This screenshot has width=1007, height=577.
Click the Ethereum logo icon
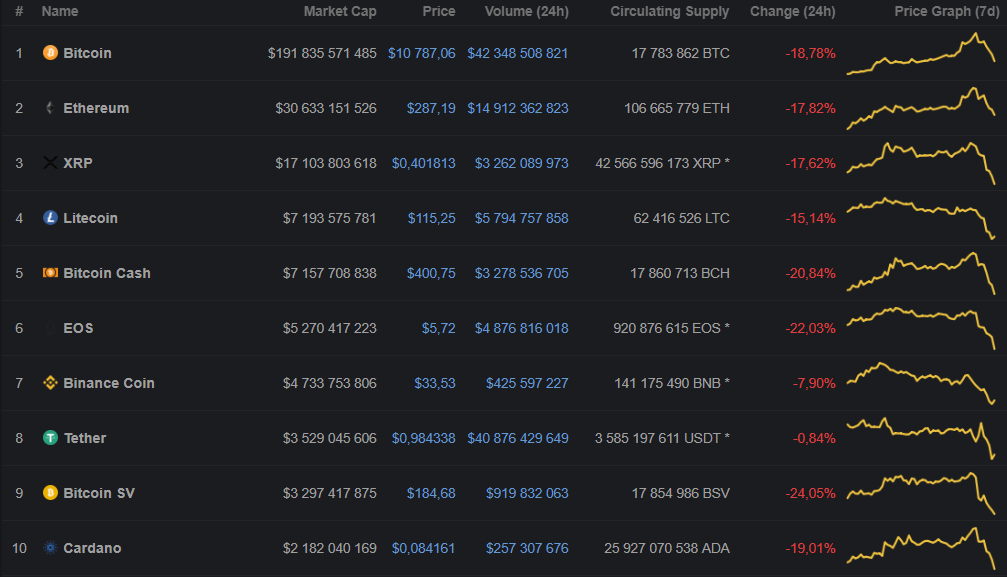[50, 108]
